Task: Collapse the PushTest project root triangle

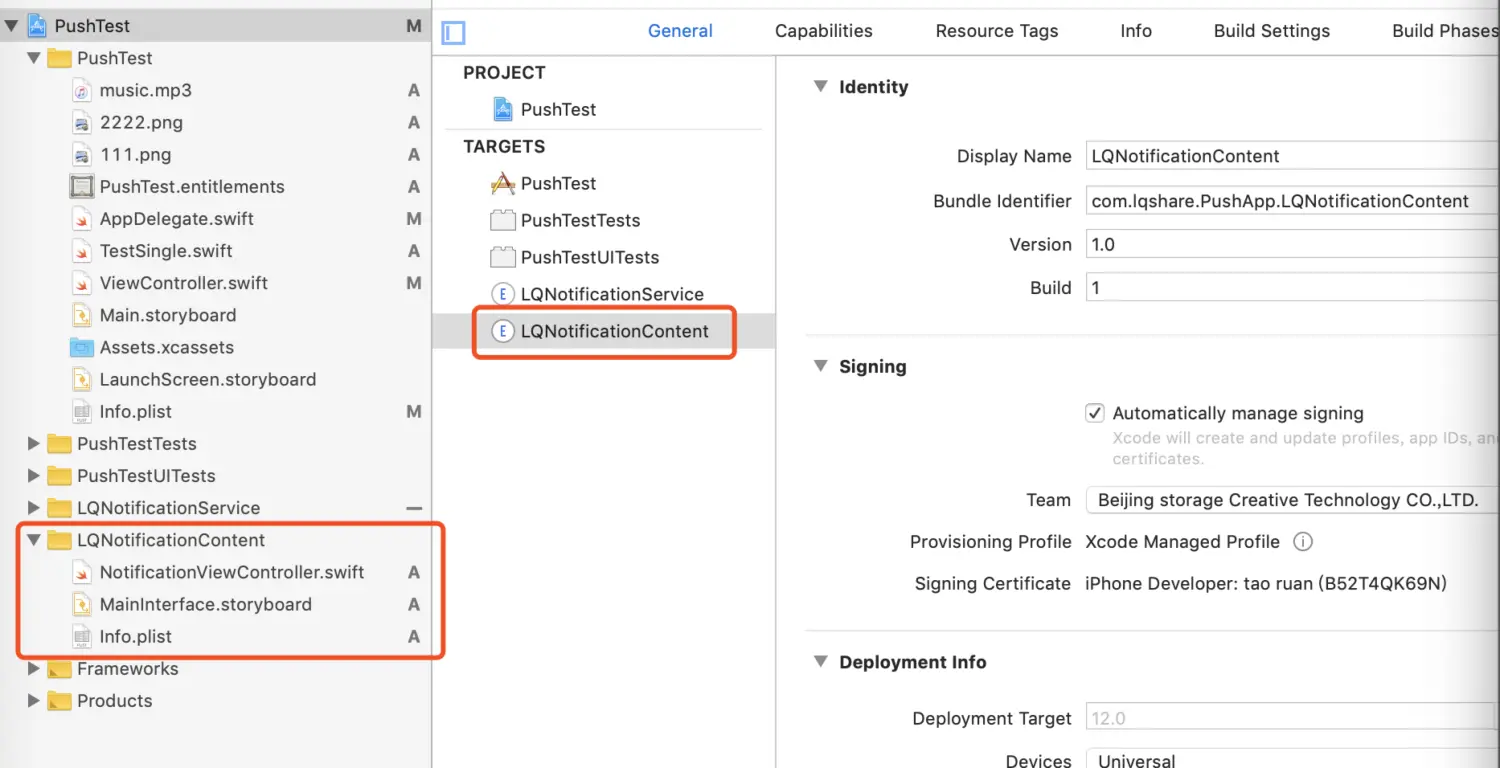Action: pyautogui.click(x=11, y=26)
